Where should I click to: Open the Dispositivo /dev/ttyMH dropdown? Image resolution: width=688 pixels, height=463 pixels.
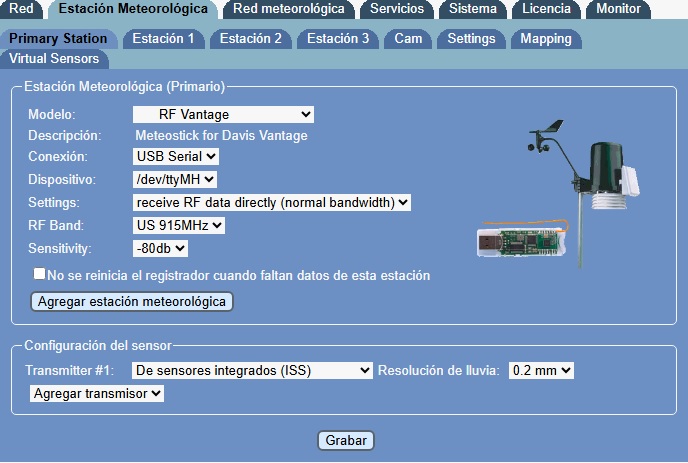pos(173,180)
